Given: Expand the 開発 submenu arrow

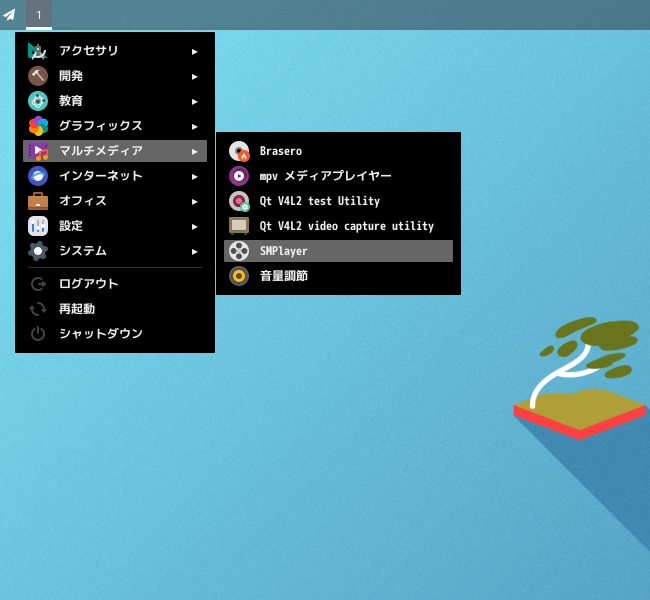Looking at the screenshot, I should point(194,77).
